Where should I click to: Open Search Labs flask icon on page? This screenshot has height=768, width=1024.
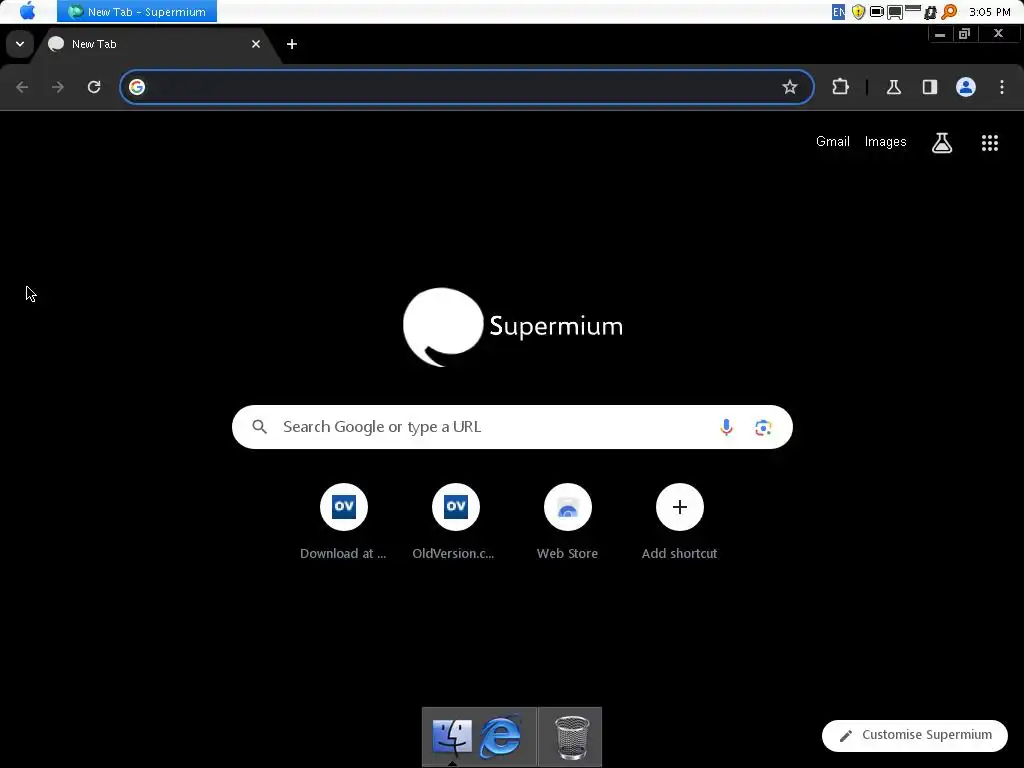942,142
